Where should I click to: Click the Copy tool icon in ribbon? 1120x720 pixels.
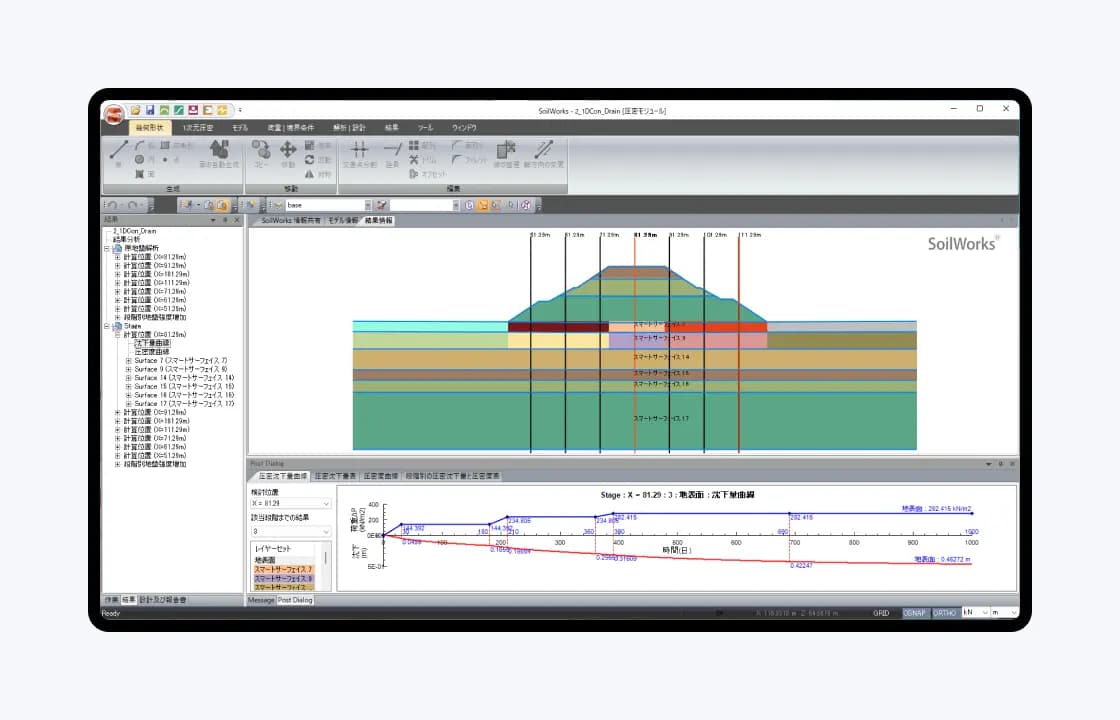[261, 149]
